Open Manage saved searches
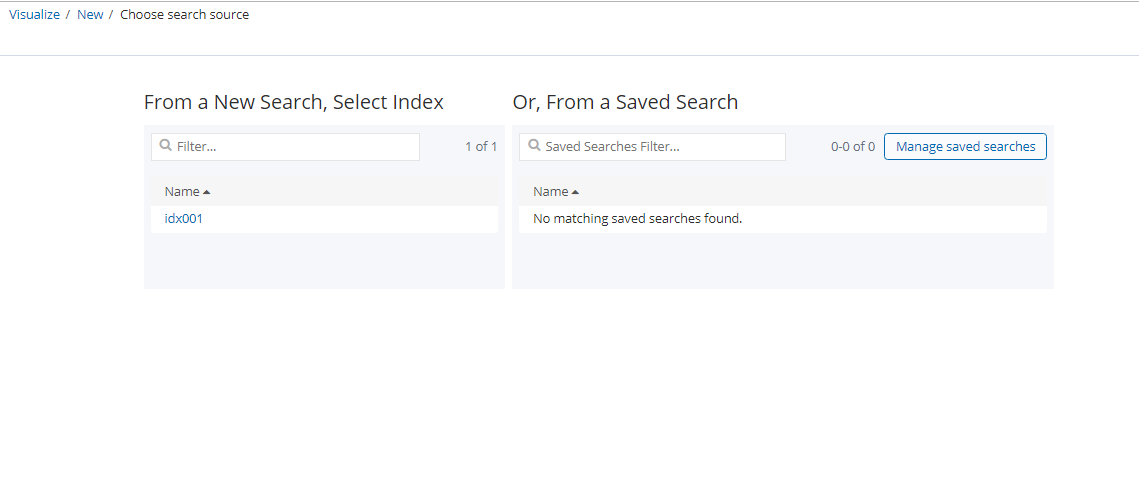Viewport: 1139px width, 498px height. [965, 147]
